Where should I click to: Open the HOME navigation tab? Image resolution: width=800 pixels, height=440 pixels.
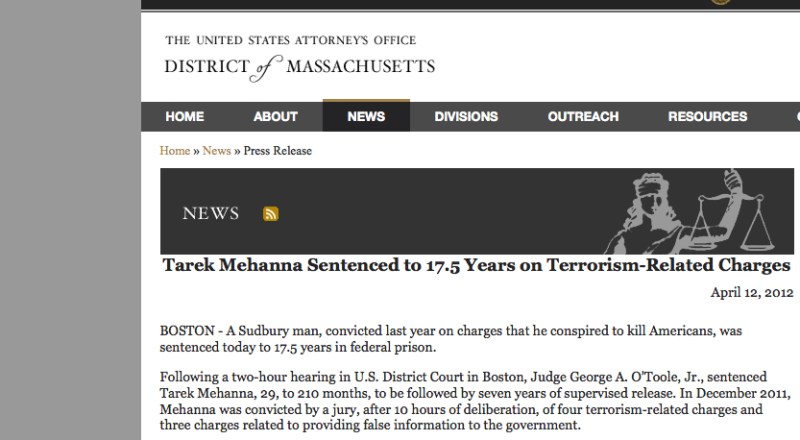[184, 117]
